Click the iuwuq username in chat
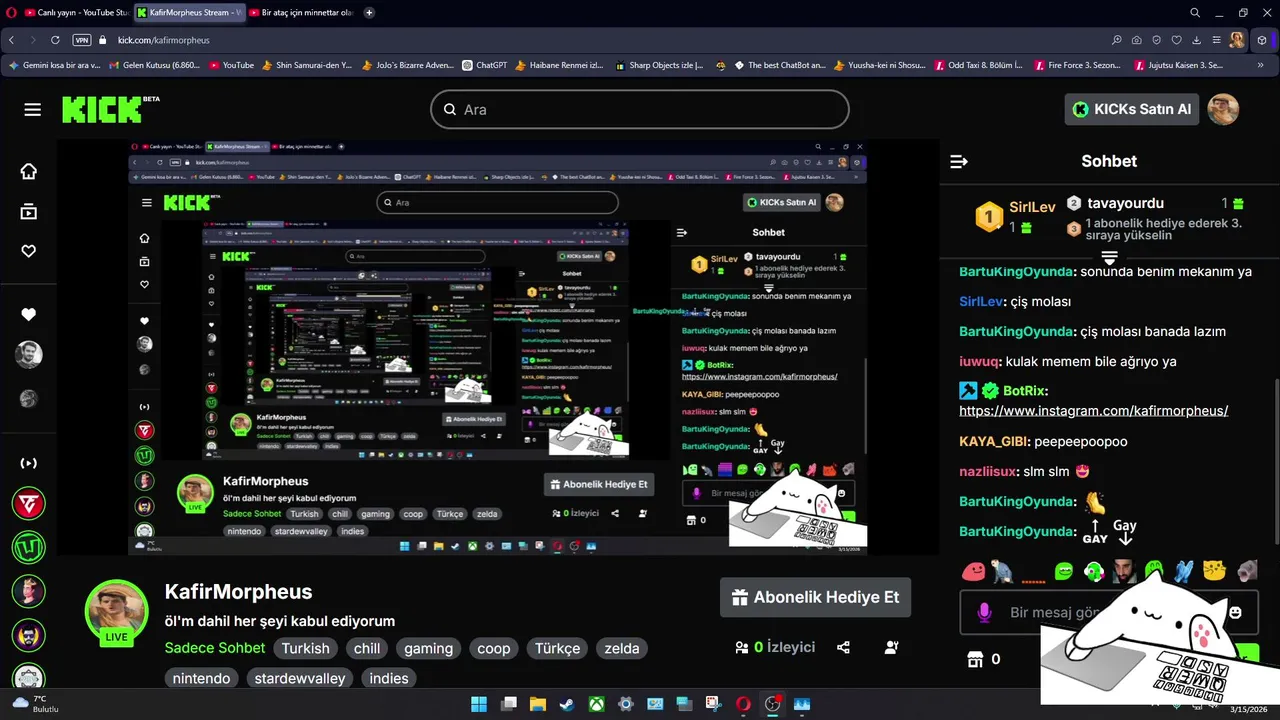This screenshot has width=1280, height=720. pos(979,362)
